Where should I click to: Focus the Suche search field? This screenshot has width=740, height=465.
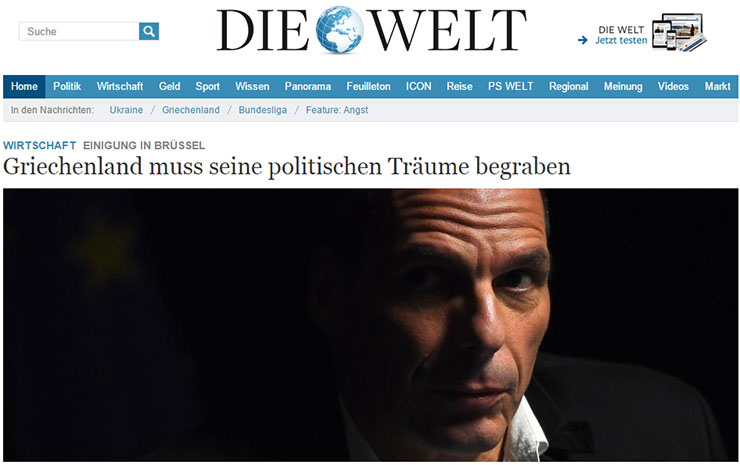tap(79, 31)
